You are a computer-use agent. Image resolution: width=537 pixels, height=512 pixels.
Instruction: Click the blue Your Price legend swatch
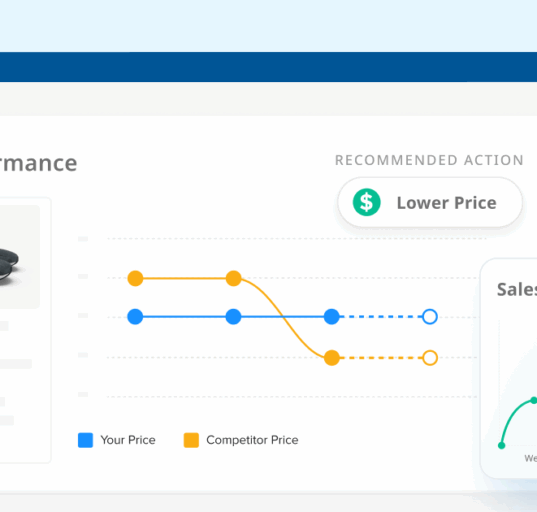(85, 440)
